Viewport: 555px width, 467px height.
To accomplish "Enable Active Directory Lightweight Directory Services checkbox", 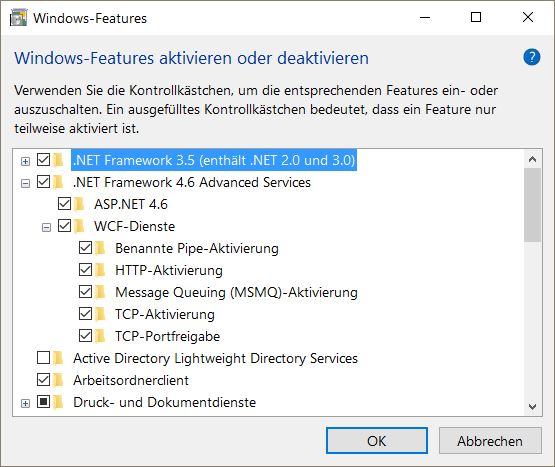I will pos(44,358).
